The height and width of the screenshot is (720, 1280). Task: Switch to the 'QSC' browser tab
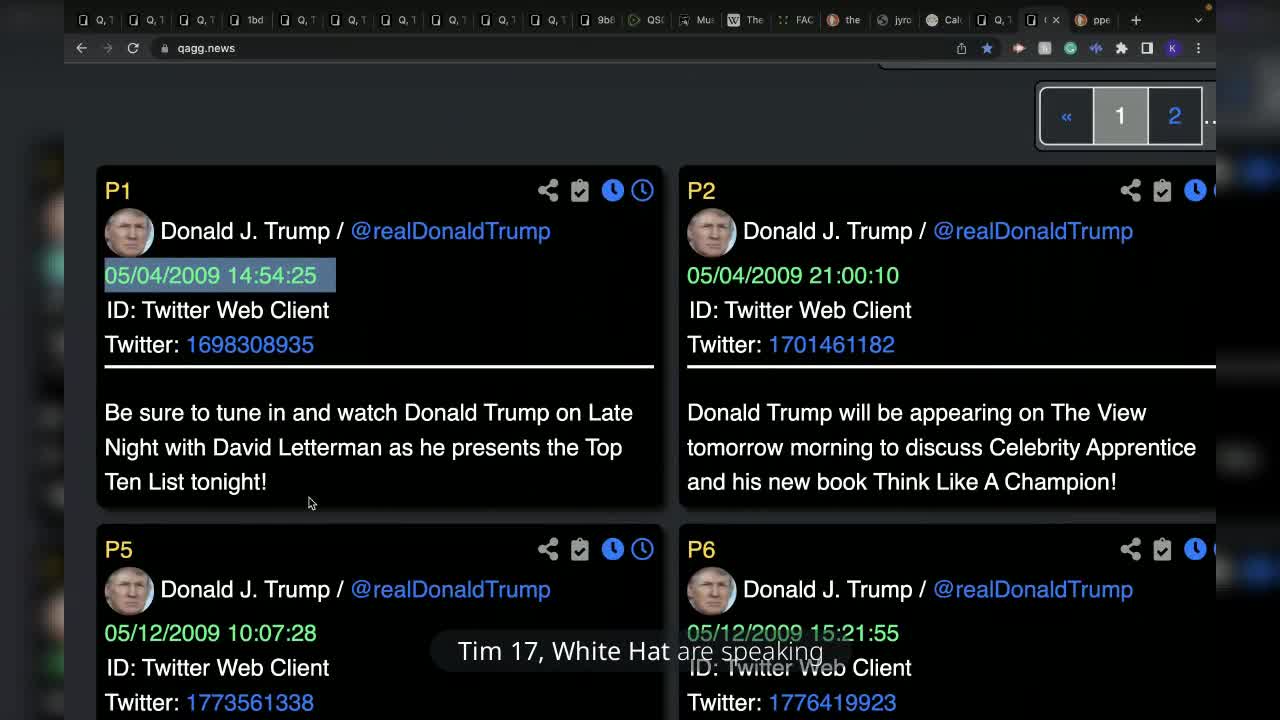pyautogui.click(x=647, y=20)
